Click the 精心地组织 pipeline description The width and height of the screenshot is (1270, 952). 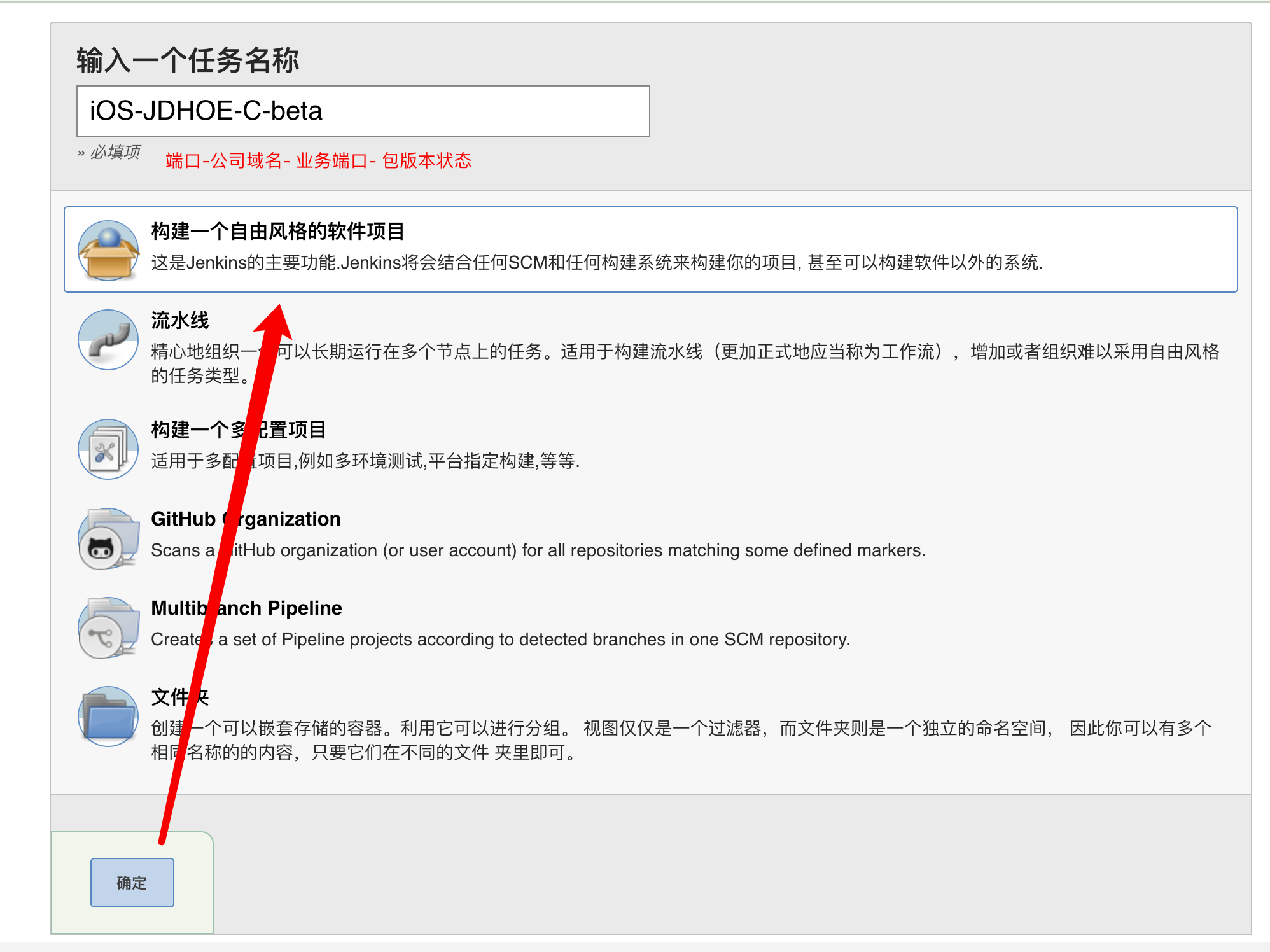[685, 363]
